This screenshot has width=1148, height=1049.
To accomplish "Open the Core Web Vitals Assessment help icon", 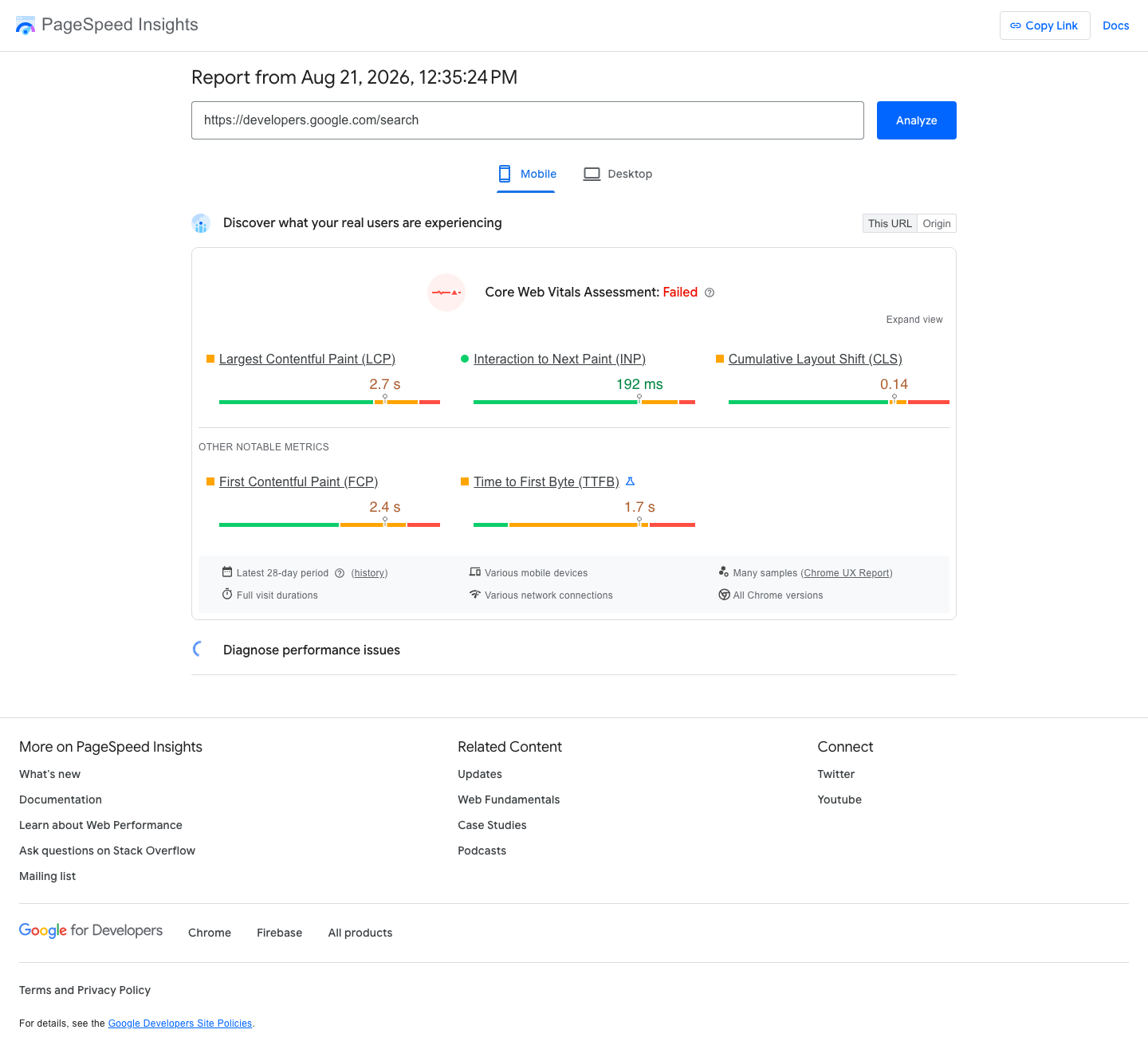I will 710,293.
